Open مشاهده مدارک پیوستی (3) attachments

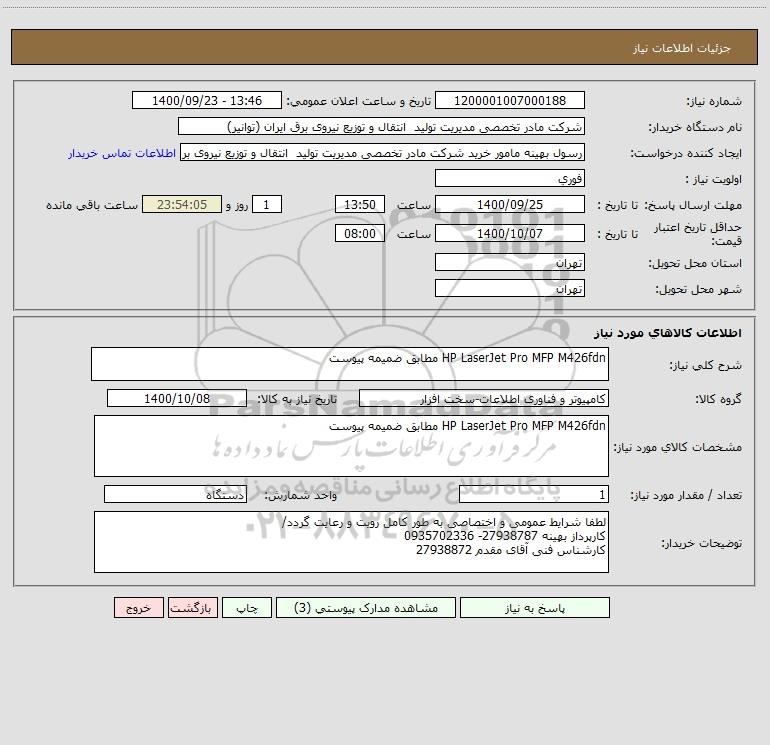pyautogui.click(x=366, y=608)
